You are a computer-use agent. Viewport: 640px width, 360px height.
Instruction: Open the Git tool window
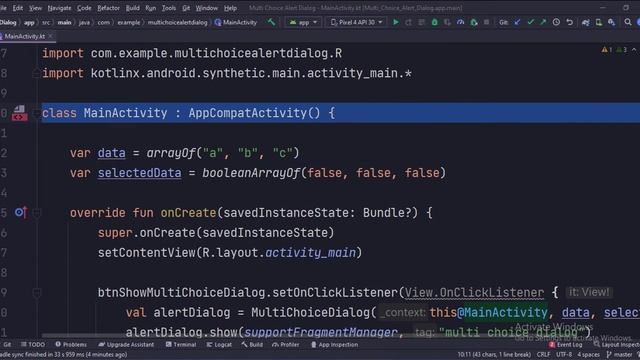tap(7, 344)
